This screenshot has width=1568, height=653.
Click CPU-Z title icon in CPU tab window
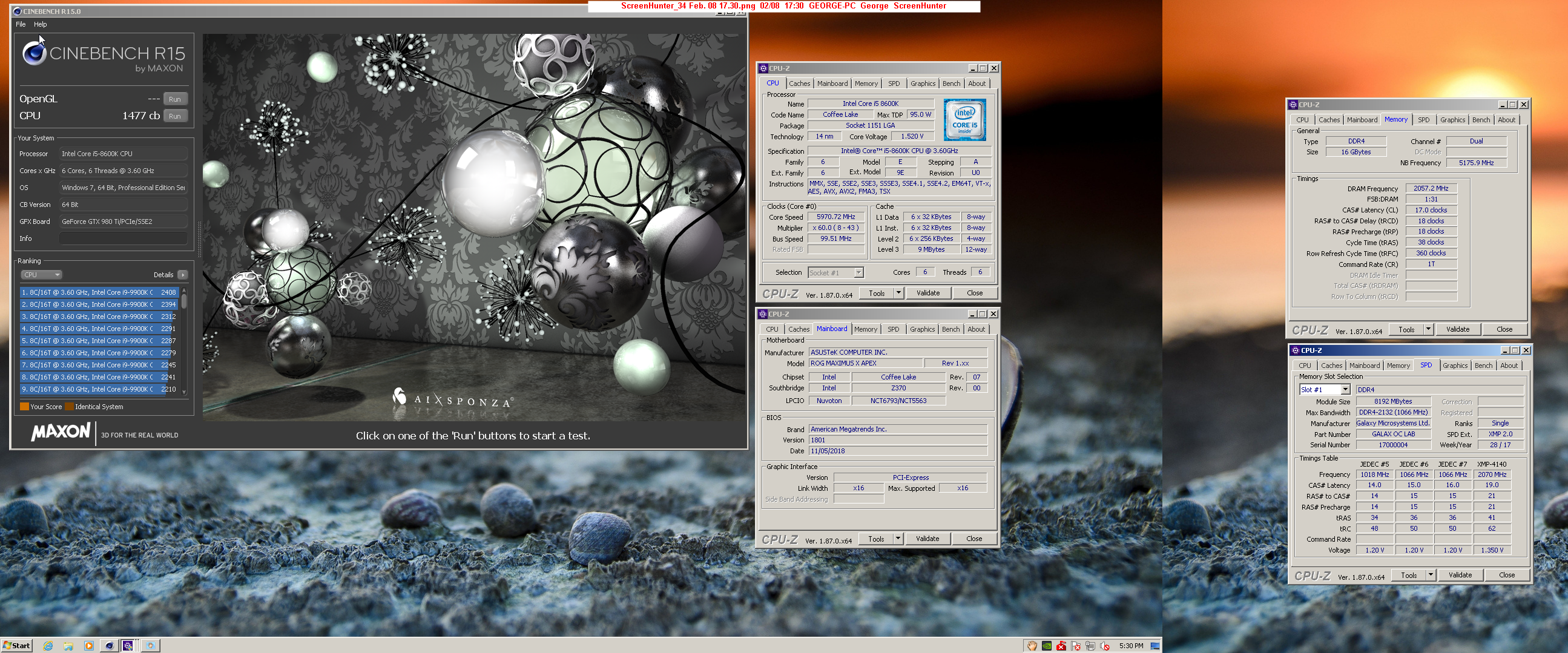point(763,68)
